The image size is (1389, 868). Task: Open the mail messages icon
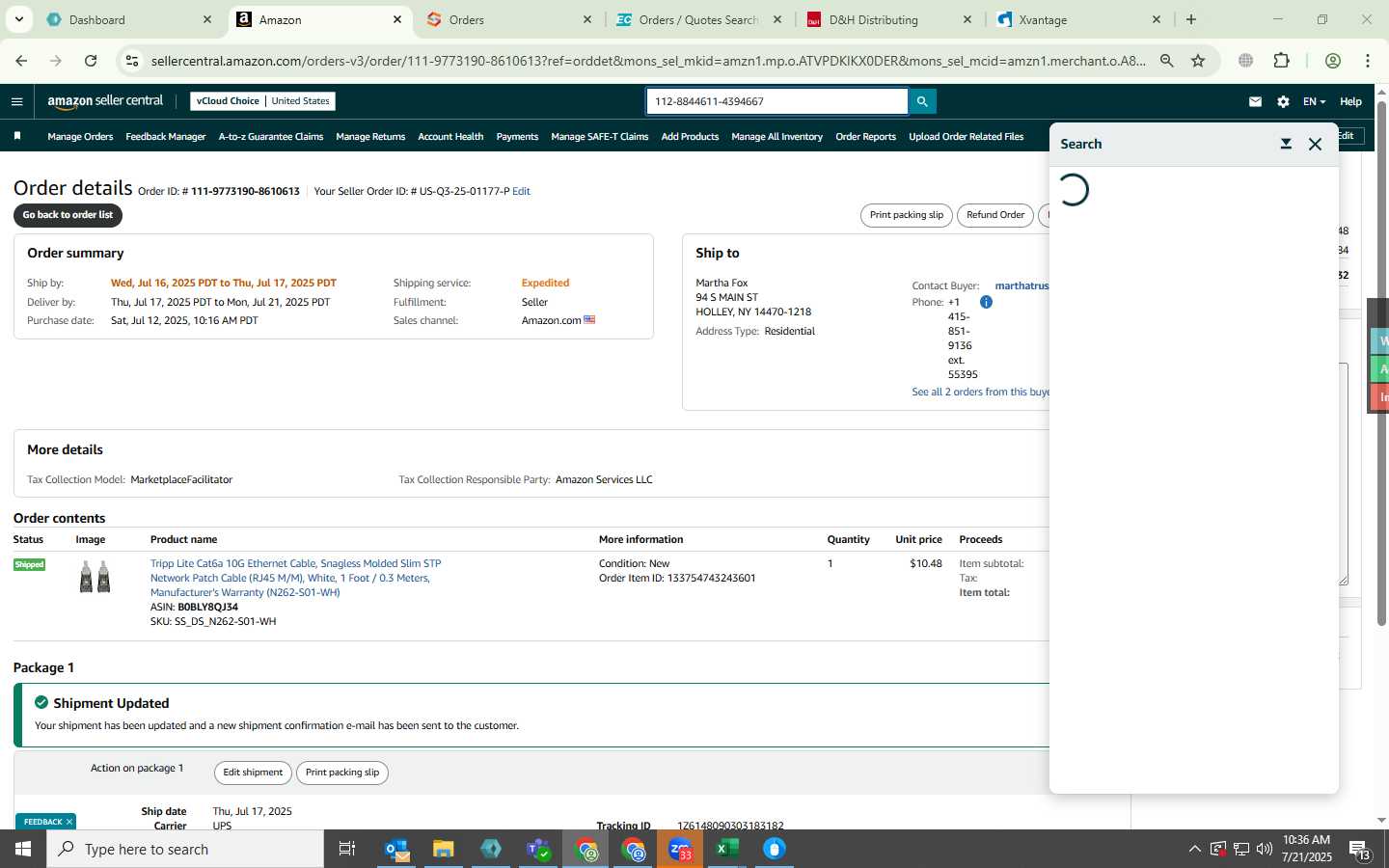tap(1255, 101)
